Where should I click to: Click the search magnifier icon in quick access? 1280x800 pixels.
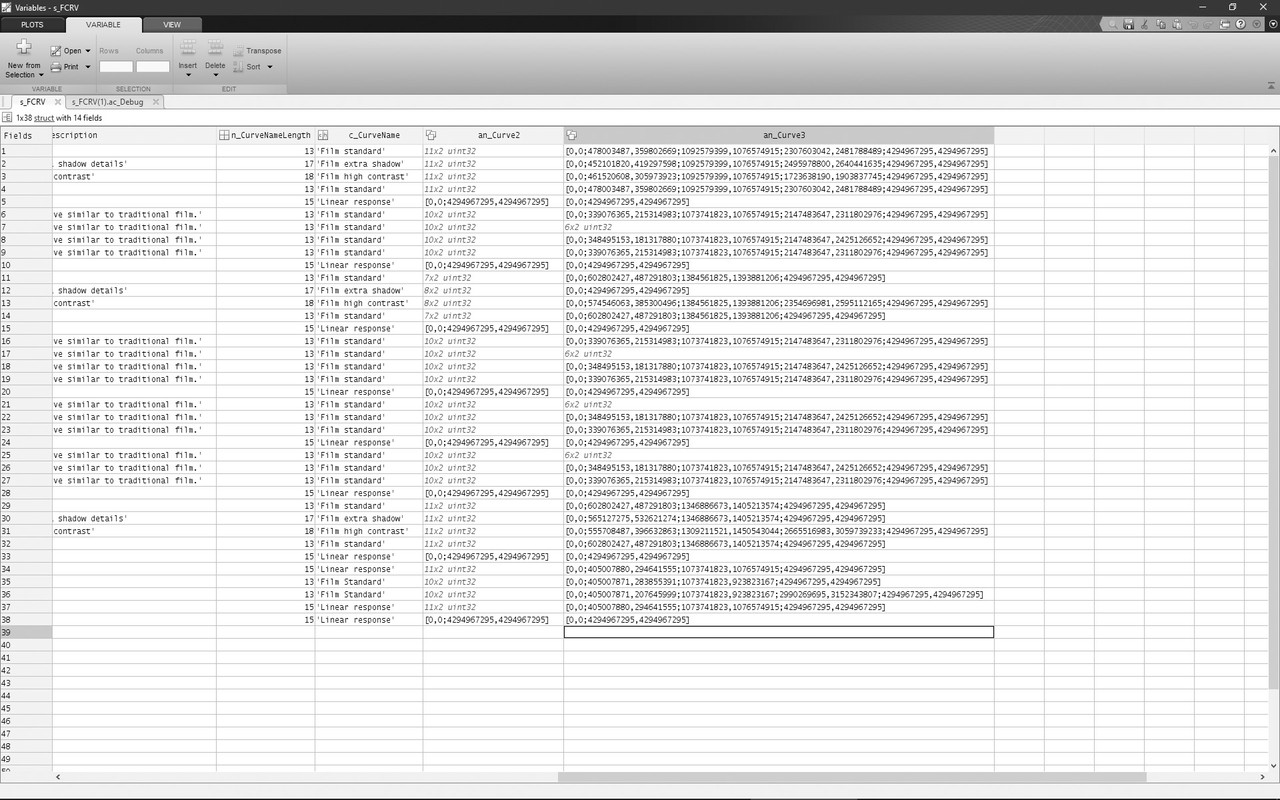pos(1111,24)
